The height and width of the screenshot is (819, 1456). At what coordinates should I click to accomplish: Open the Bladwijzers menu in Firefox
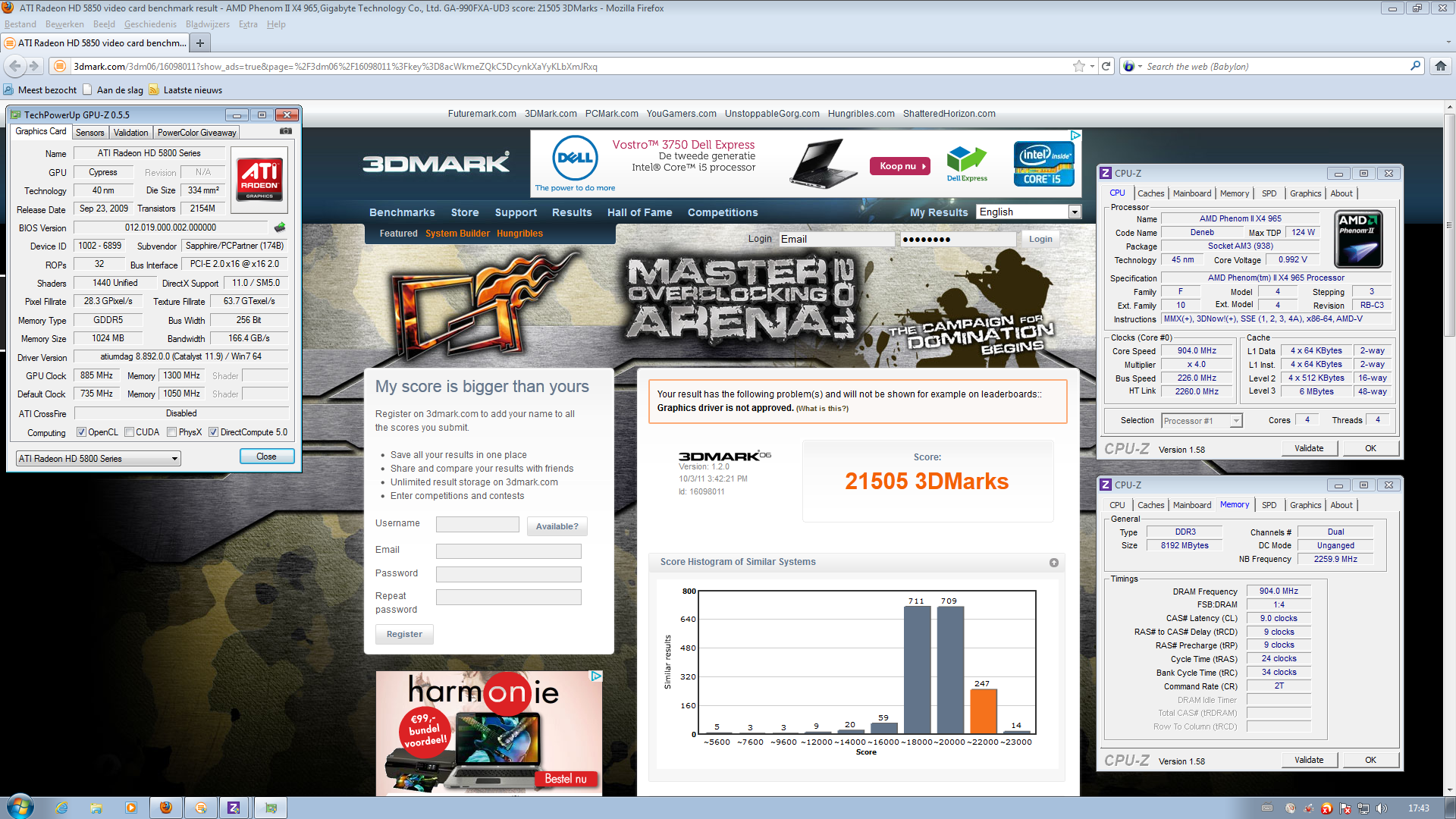pyautogui.click(x=208, y=24)
